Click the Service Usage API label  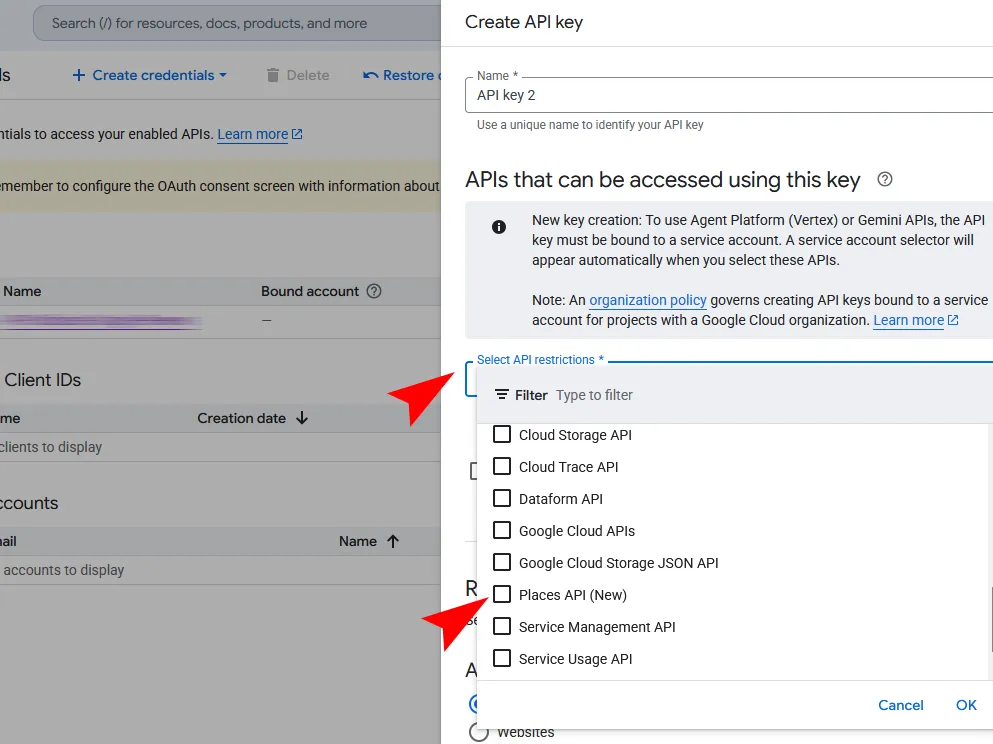pos(575,659)
